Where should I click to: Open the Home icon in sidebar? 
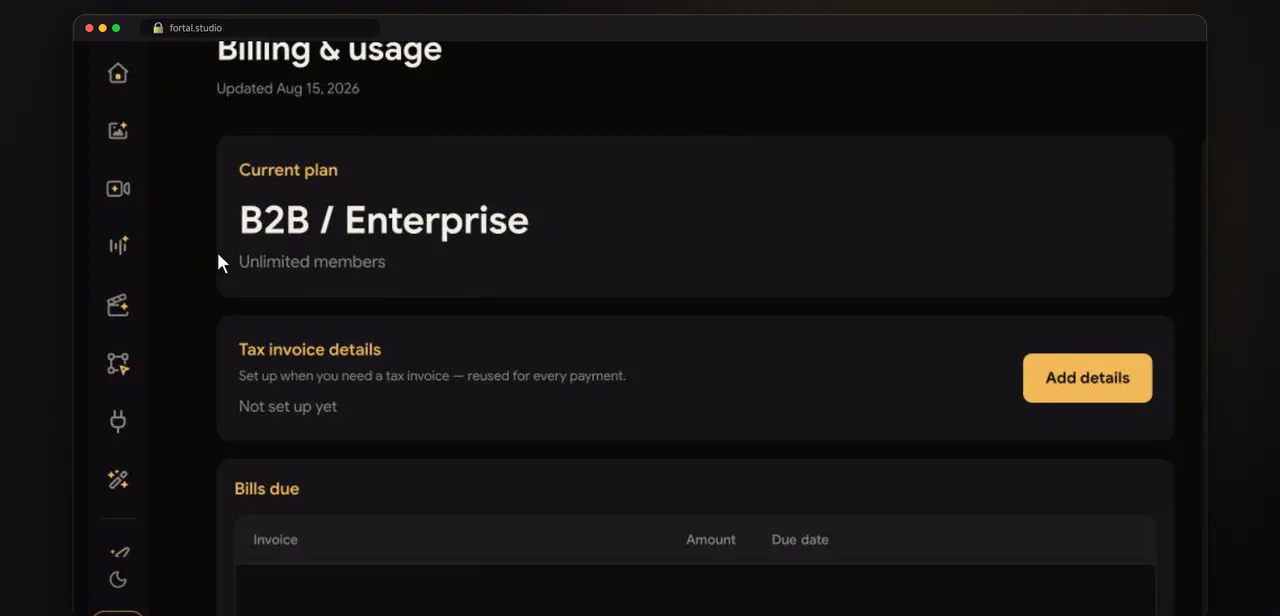click(118, 73)
